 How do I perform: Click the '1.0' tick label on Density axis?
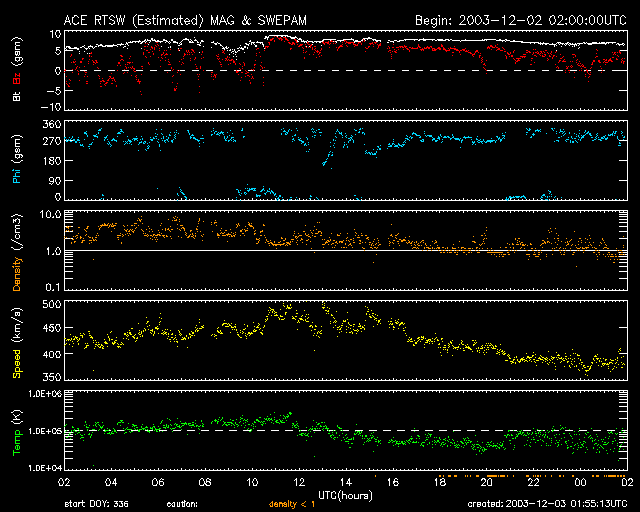click(x=53, y=251)
